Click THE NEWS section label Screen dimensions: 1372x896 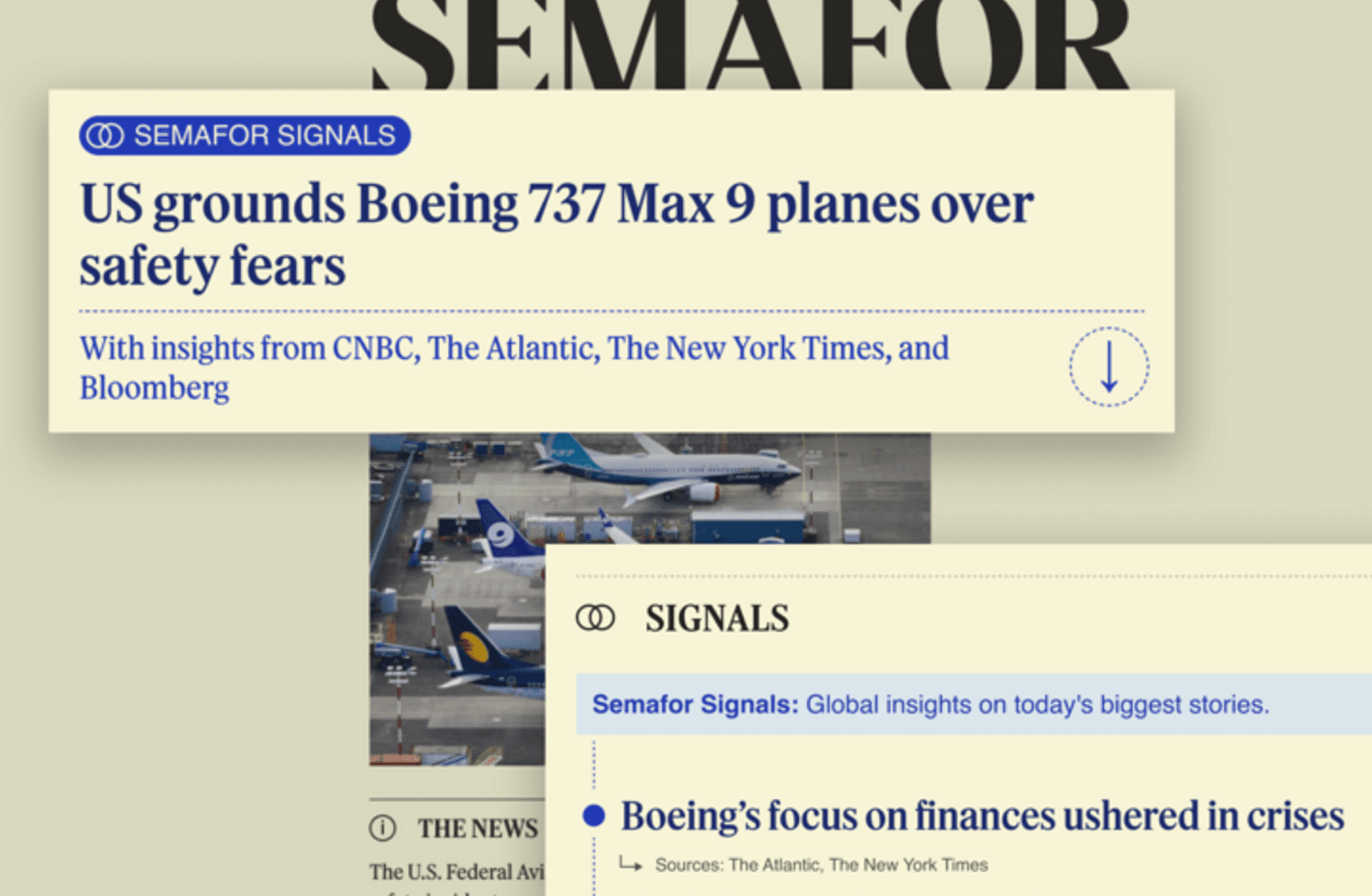coord(478,828)
